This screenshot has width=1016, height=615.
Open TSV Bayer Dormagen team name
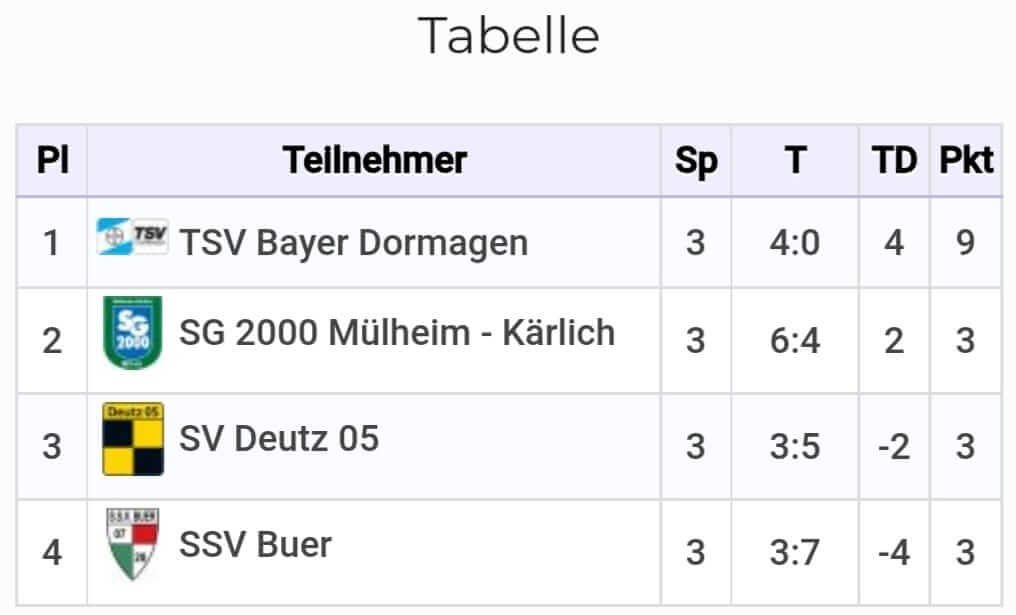(354, 244)
